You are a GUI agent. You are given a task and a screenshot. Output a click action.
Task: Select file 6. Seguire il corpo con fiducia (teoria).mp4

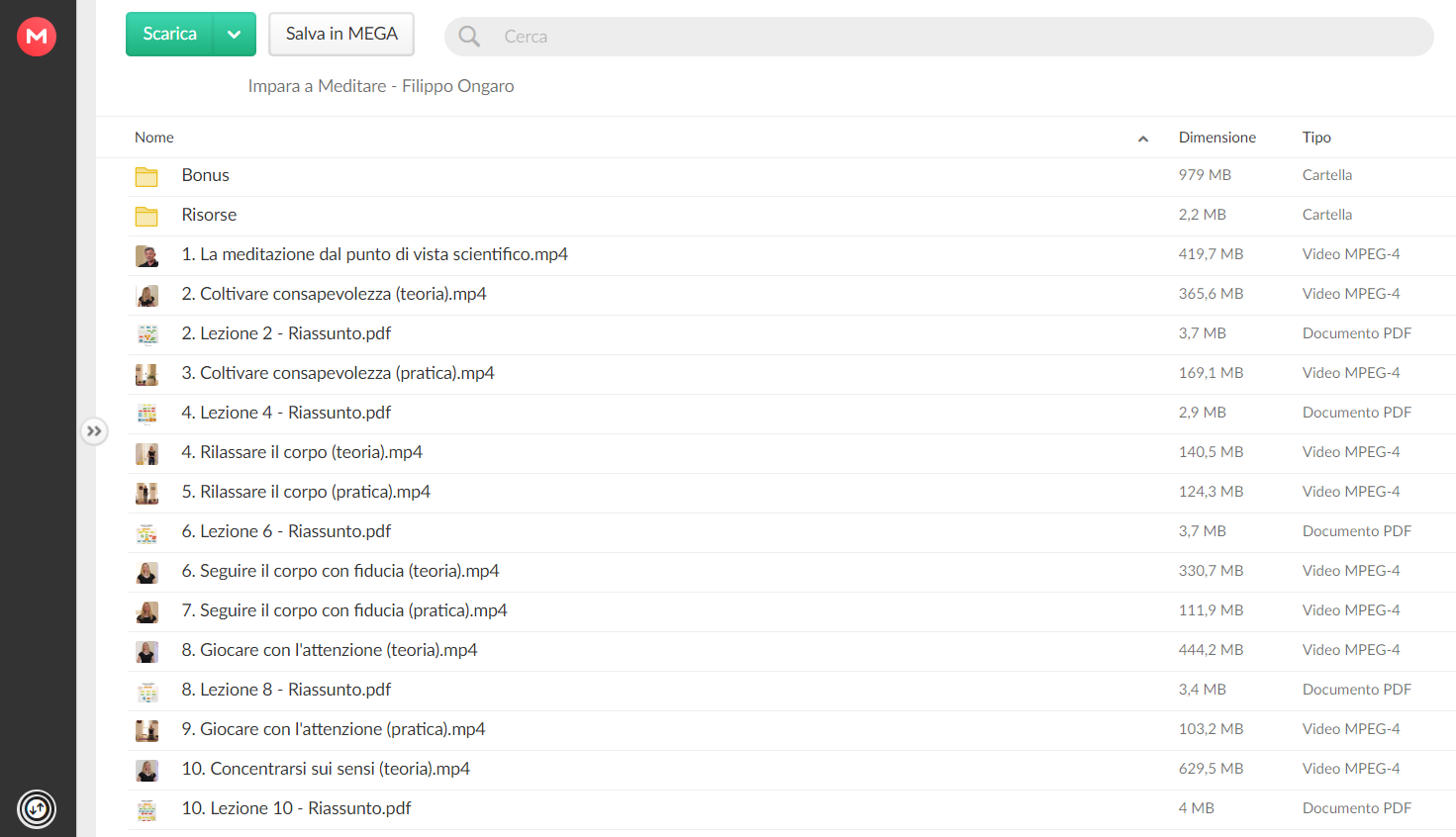[x=340, y=571]
